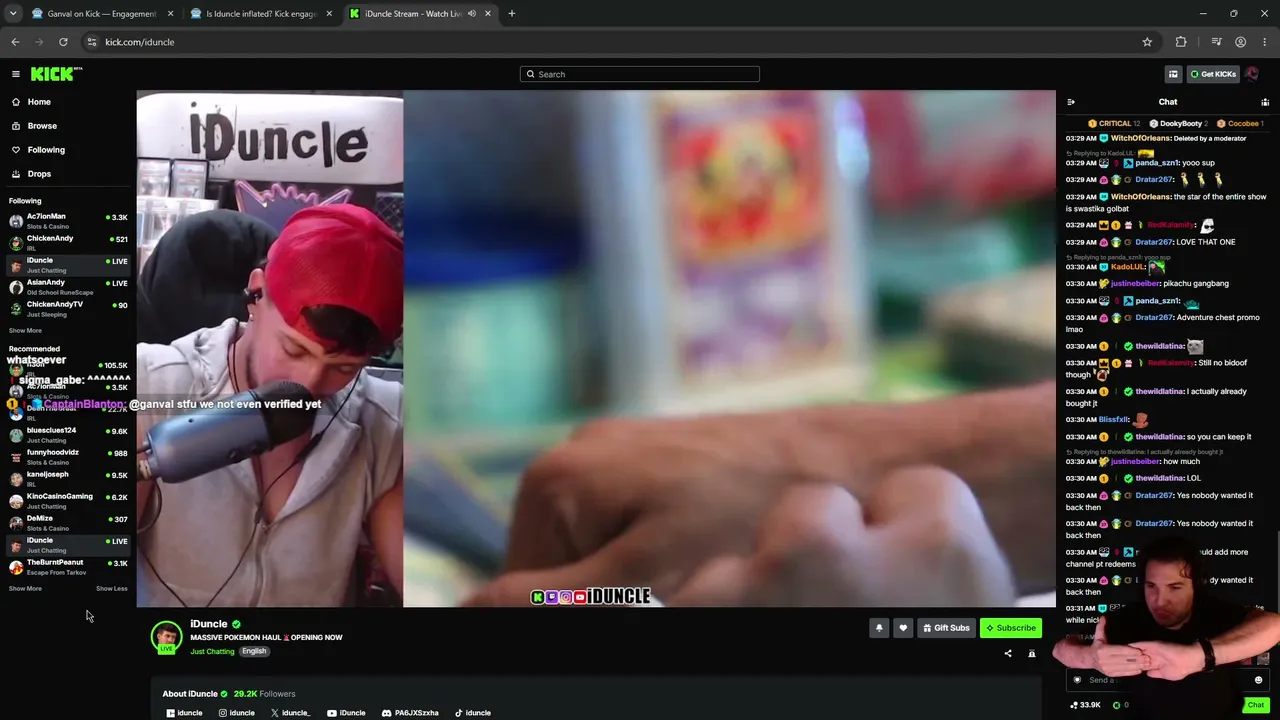Open Ac7ionMan's channel from Following list
This screenshot has height=720, width=1280.
68,221
